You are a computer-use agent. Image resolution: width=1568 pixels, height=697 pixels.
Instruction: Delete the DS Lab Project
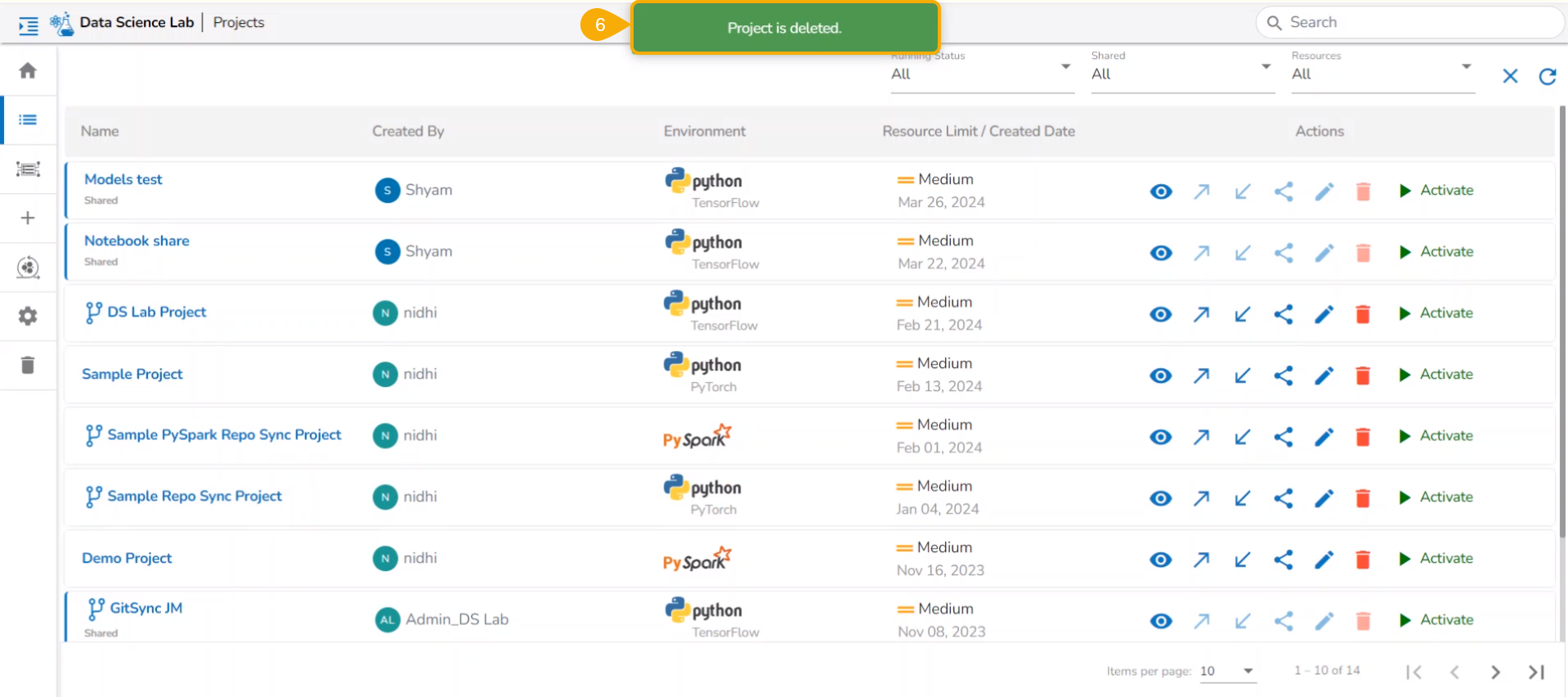click(1362, 314)
